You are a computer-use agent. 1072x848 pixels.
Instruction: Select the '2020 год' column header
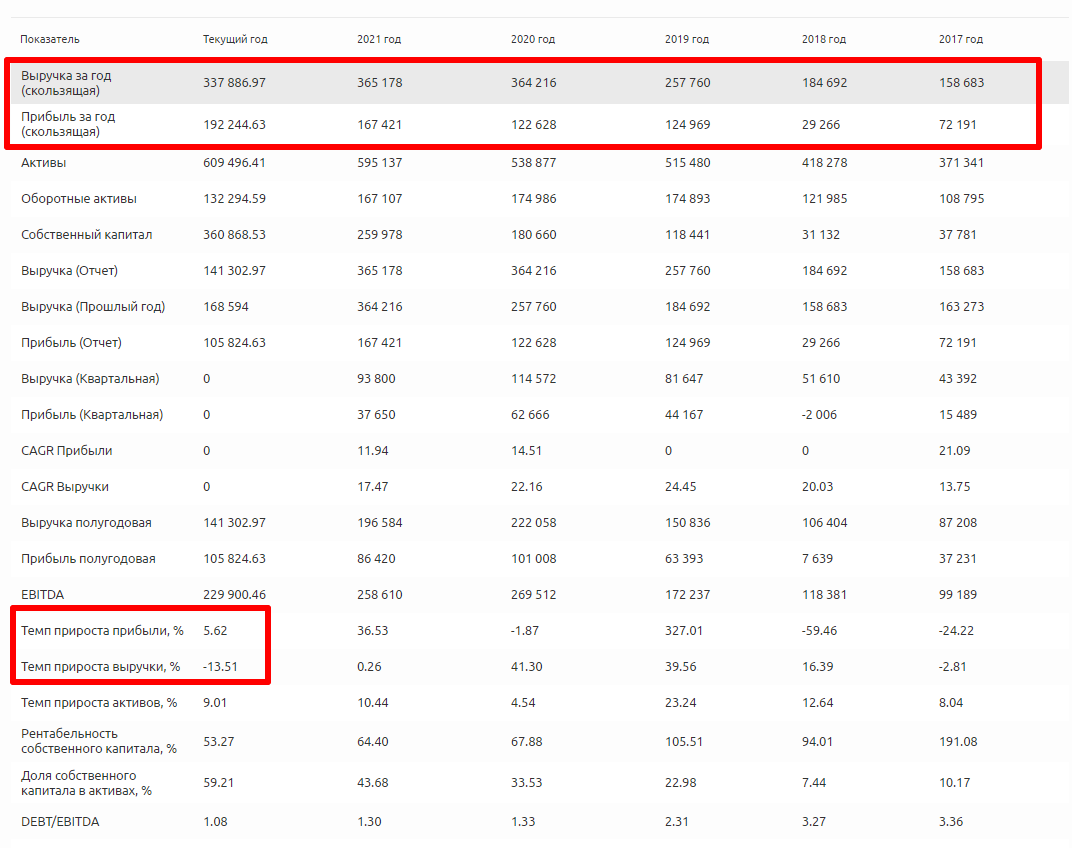coord(533,39)
